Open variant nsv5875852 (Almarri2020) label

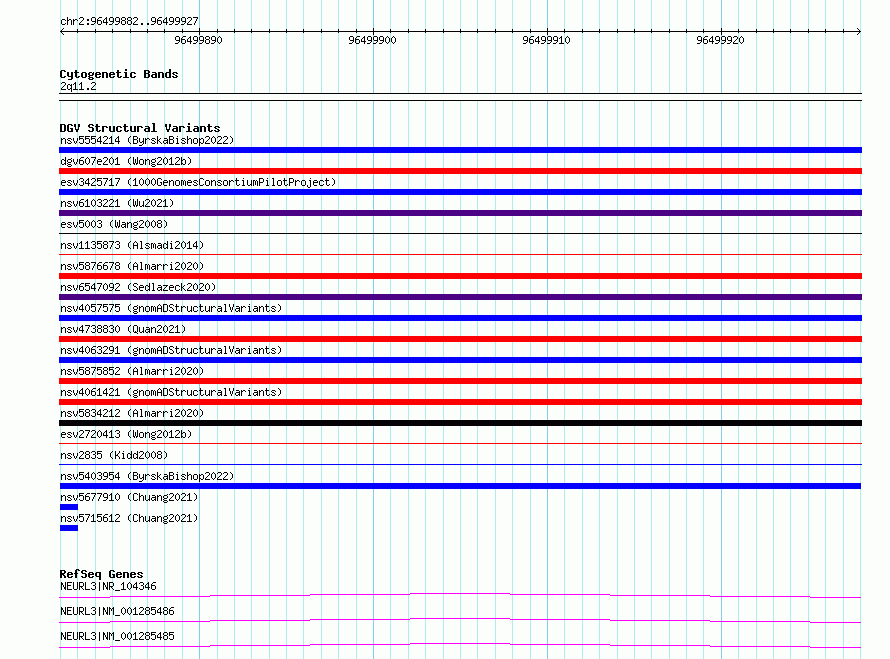[132, 371]
